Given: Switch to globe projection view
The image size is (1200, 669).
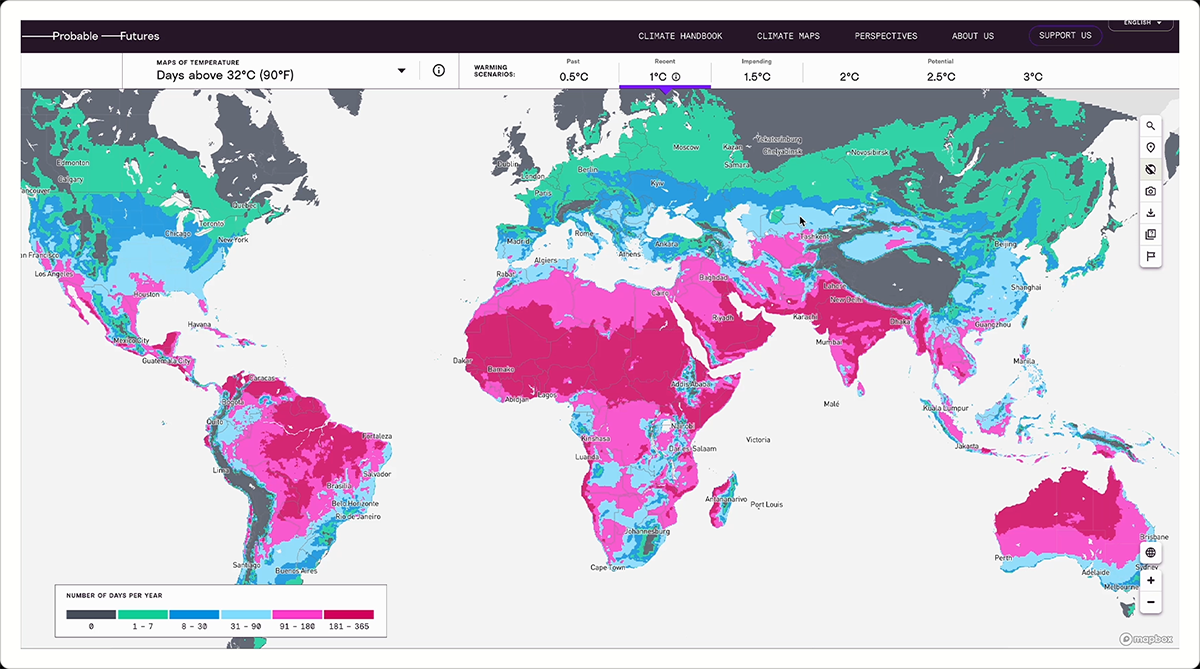Looking at the screenshot, I should (x=1150, y=551).
